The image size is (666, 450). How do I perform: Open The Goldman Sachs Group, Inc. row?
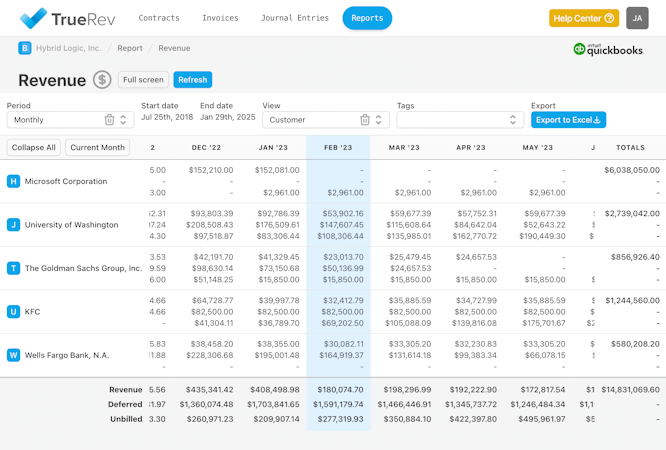[x=83, y=268]
